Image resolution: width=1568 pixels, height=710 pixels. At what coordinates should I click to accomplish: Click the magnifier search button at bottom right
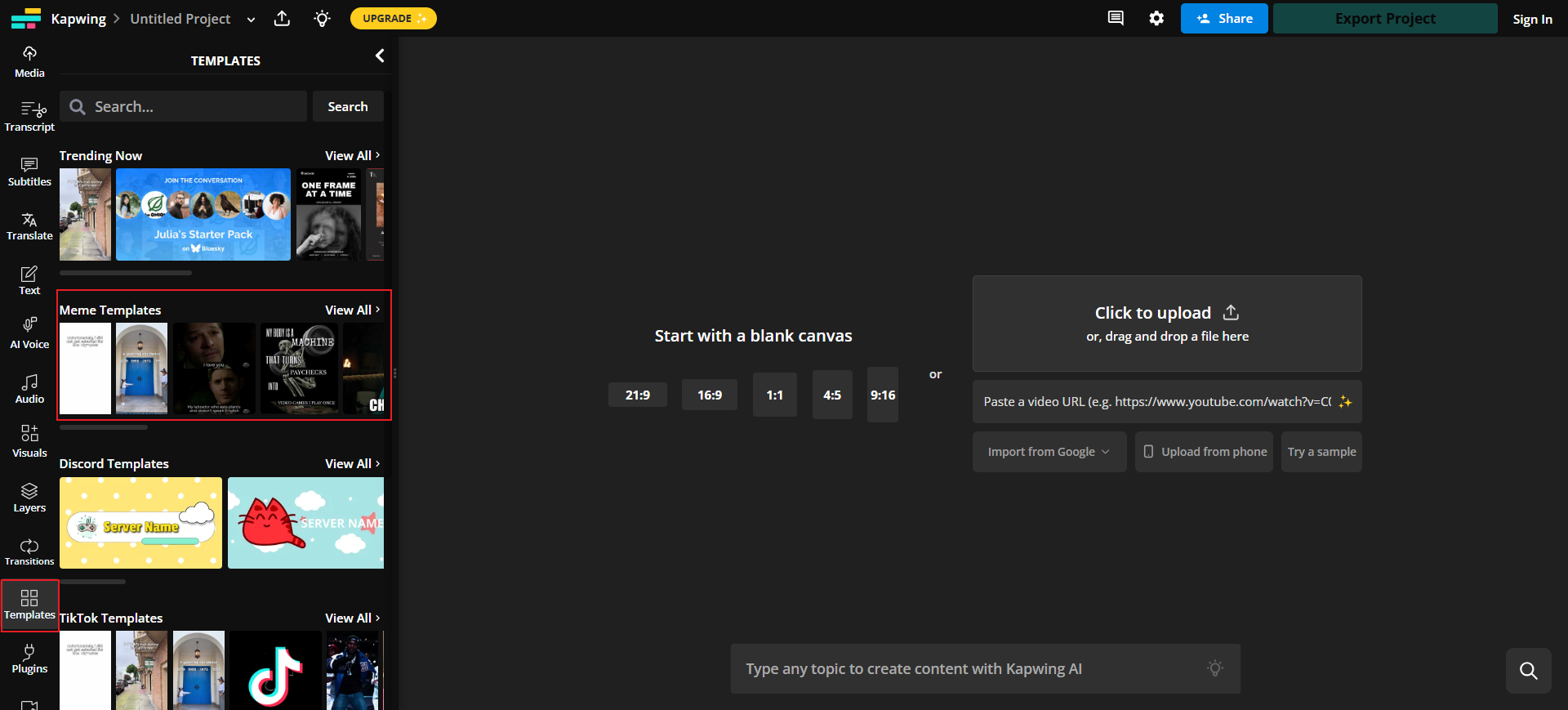[1529, 671]
